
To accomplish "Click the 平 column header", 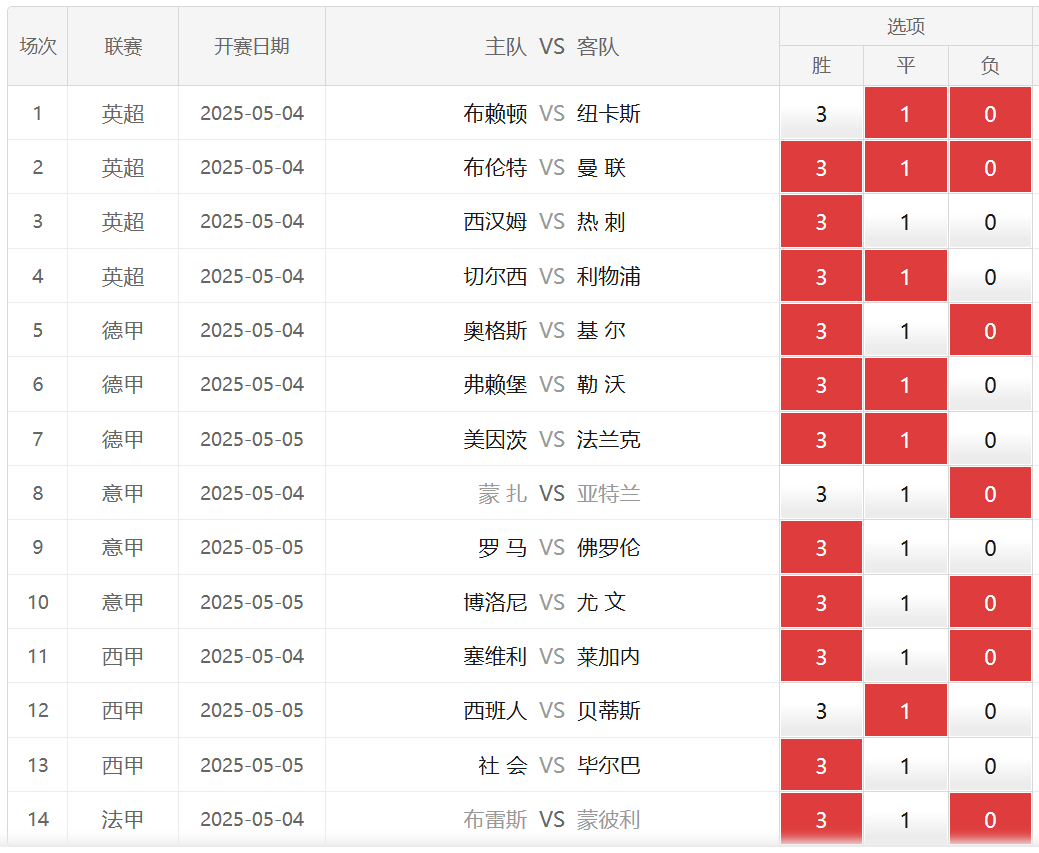I will (906, 66).
